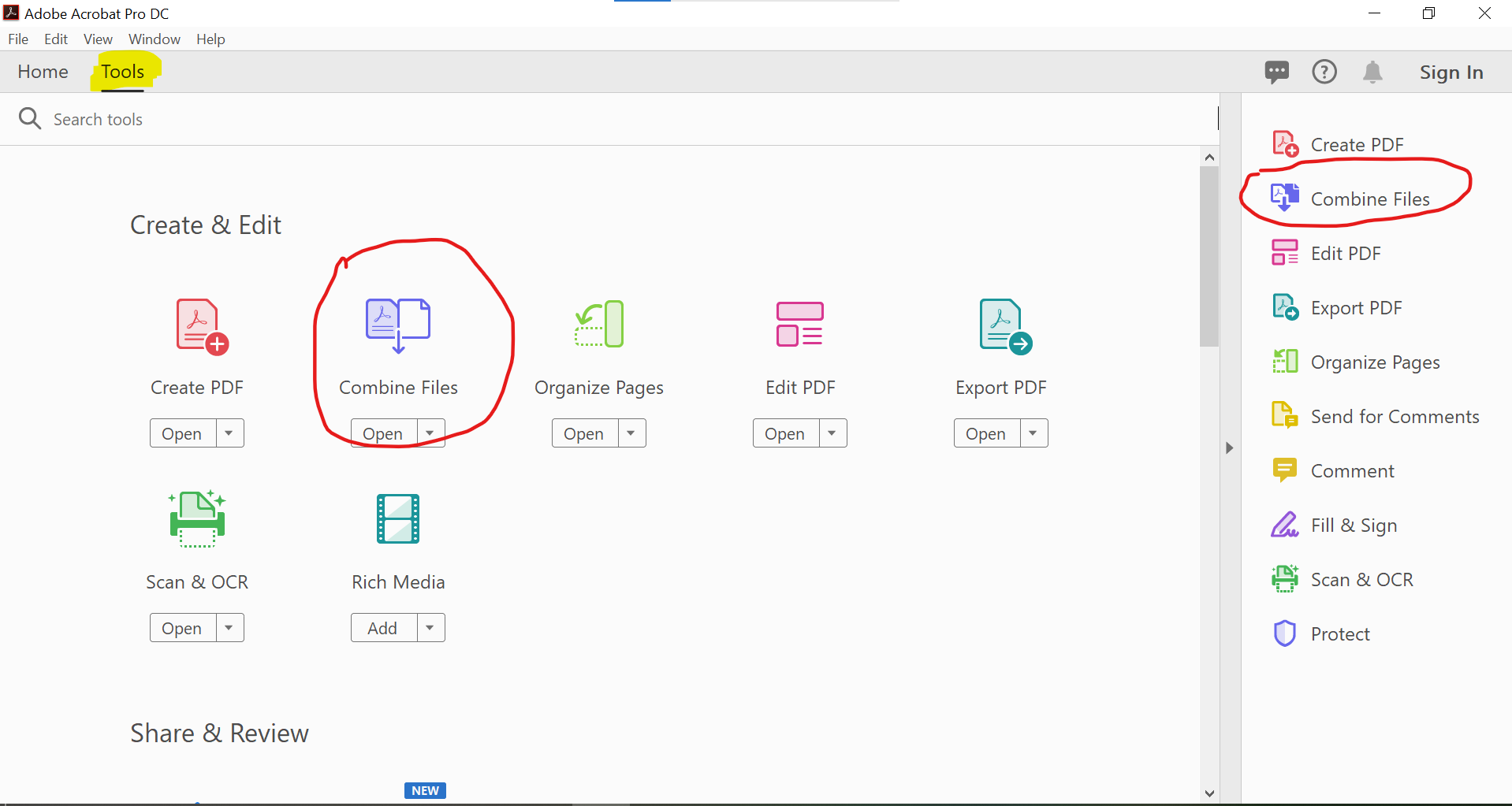Select the Scan & OCR printer icon in main area

[197, 518]
